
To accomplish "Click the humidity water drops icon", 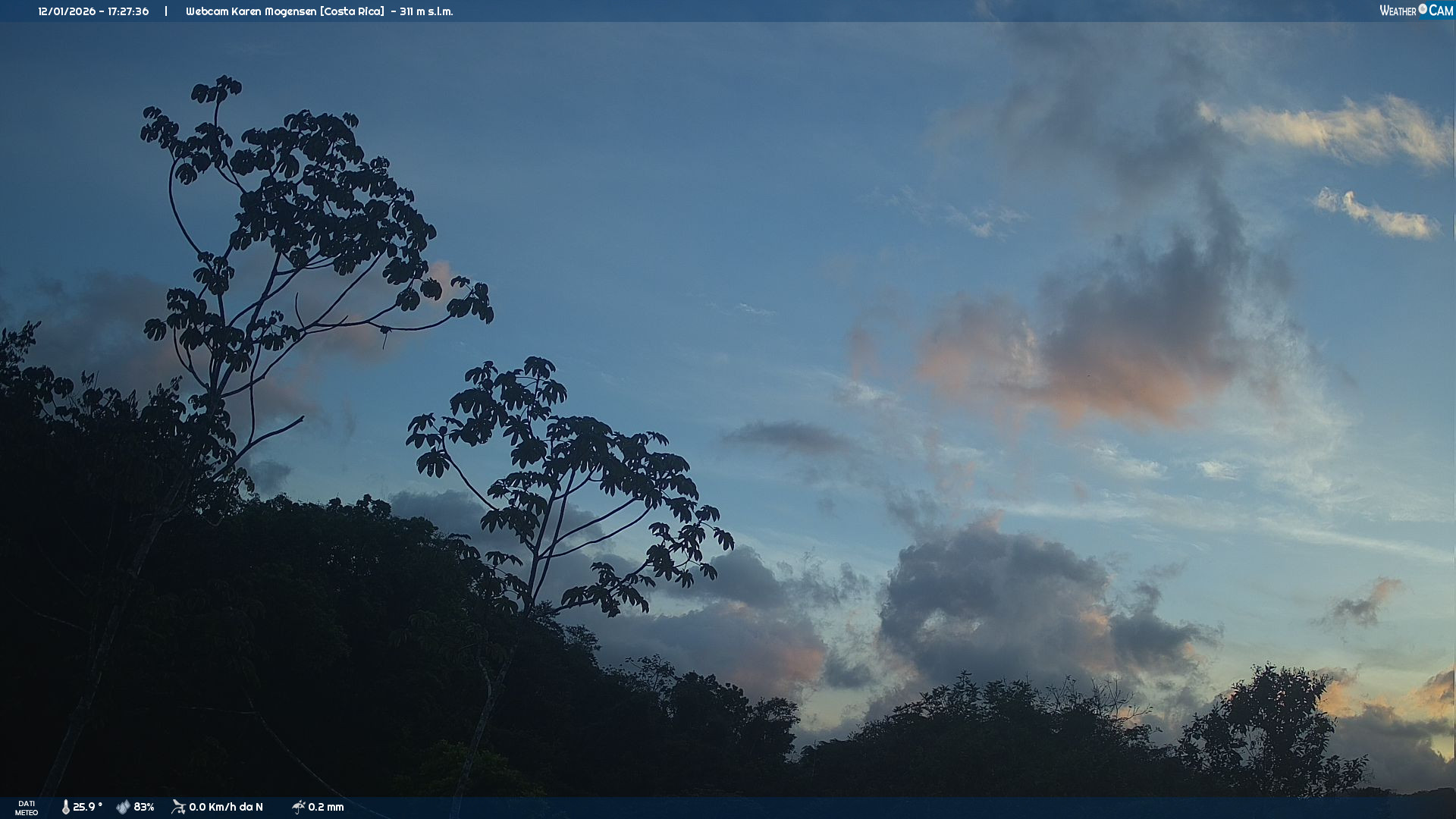I will 123,807.
